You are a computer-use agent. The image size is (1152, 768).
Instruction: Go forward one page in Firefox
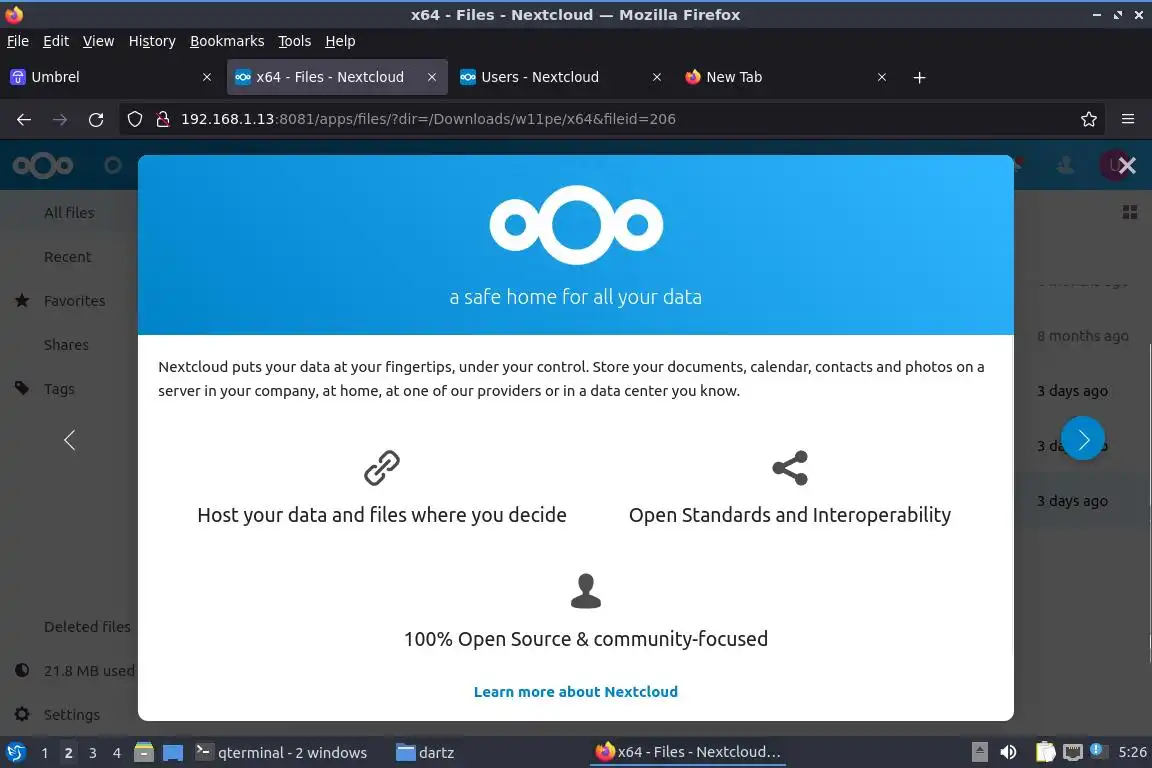click(60, 119)
